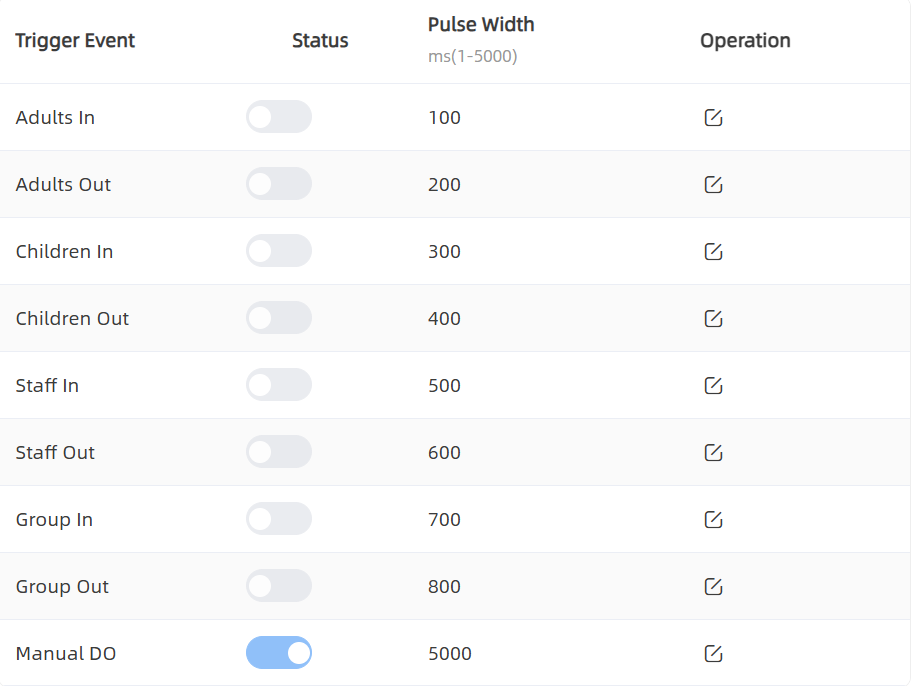
Task: Disable the Manual DO toggle
Action: 279,653
